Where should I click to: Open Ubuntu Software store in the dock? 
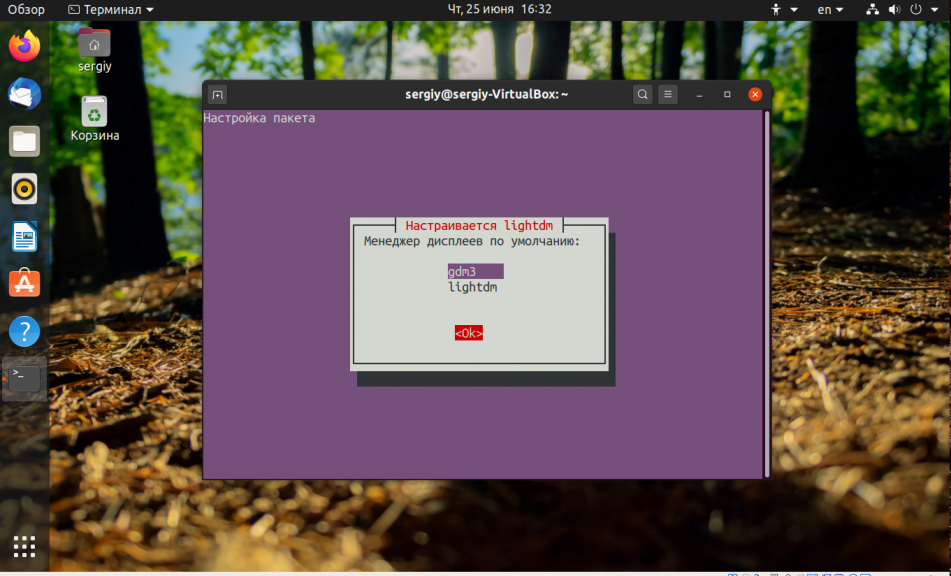click(24, 283)
